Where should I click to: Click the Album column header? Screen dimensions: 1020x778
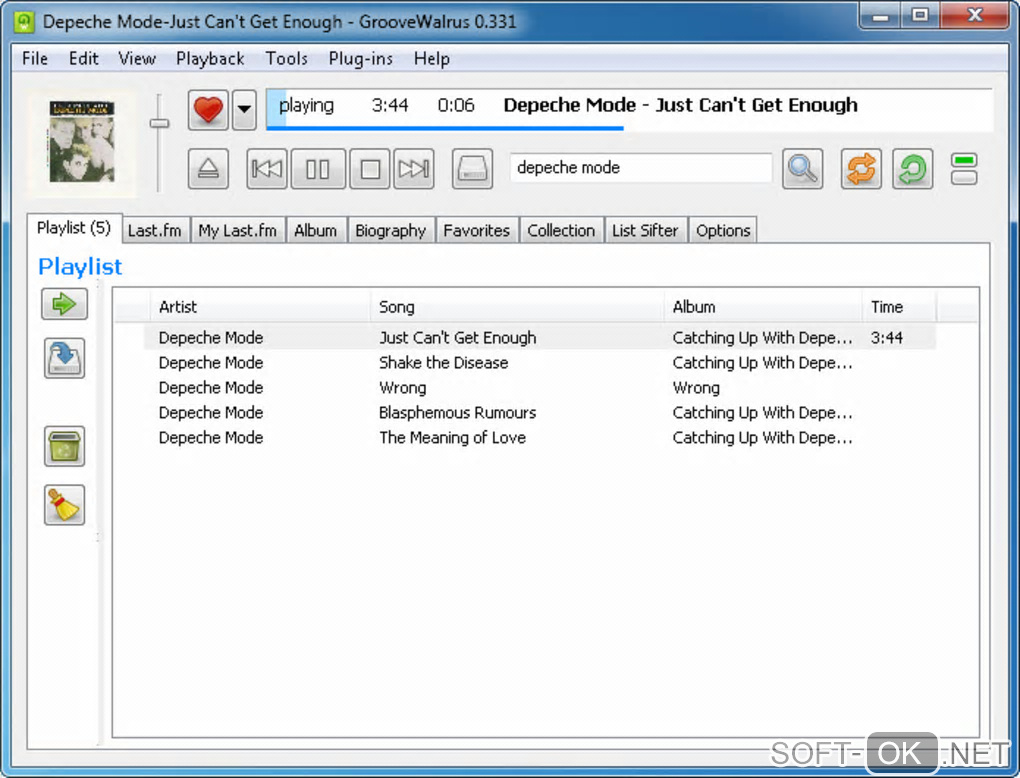point(764,306)
